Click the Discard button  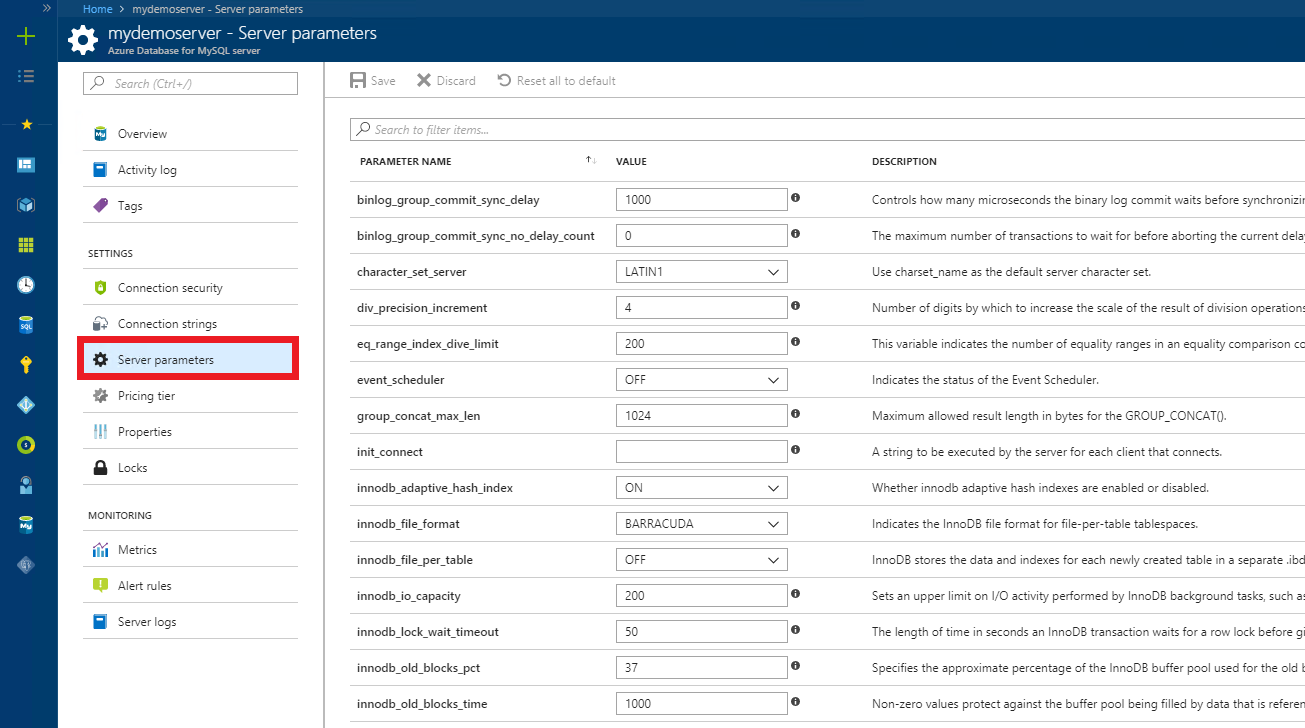[446, 80]
